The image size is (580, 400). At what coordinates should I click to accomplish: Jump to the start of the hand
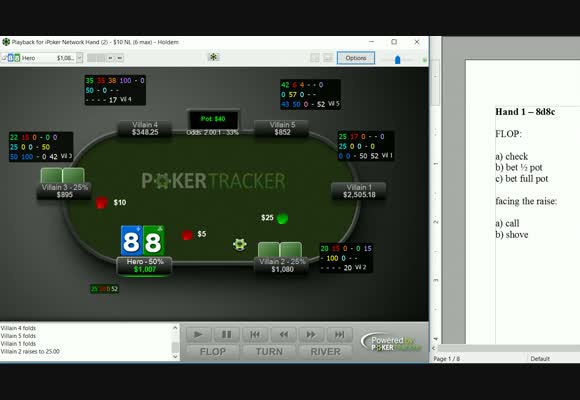254,335
